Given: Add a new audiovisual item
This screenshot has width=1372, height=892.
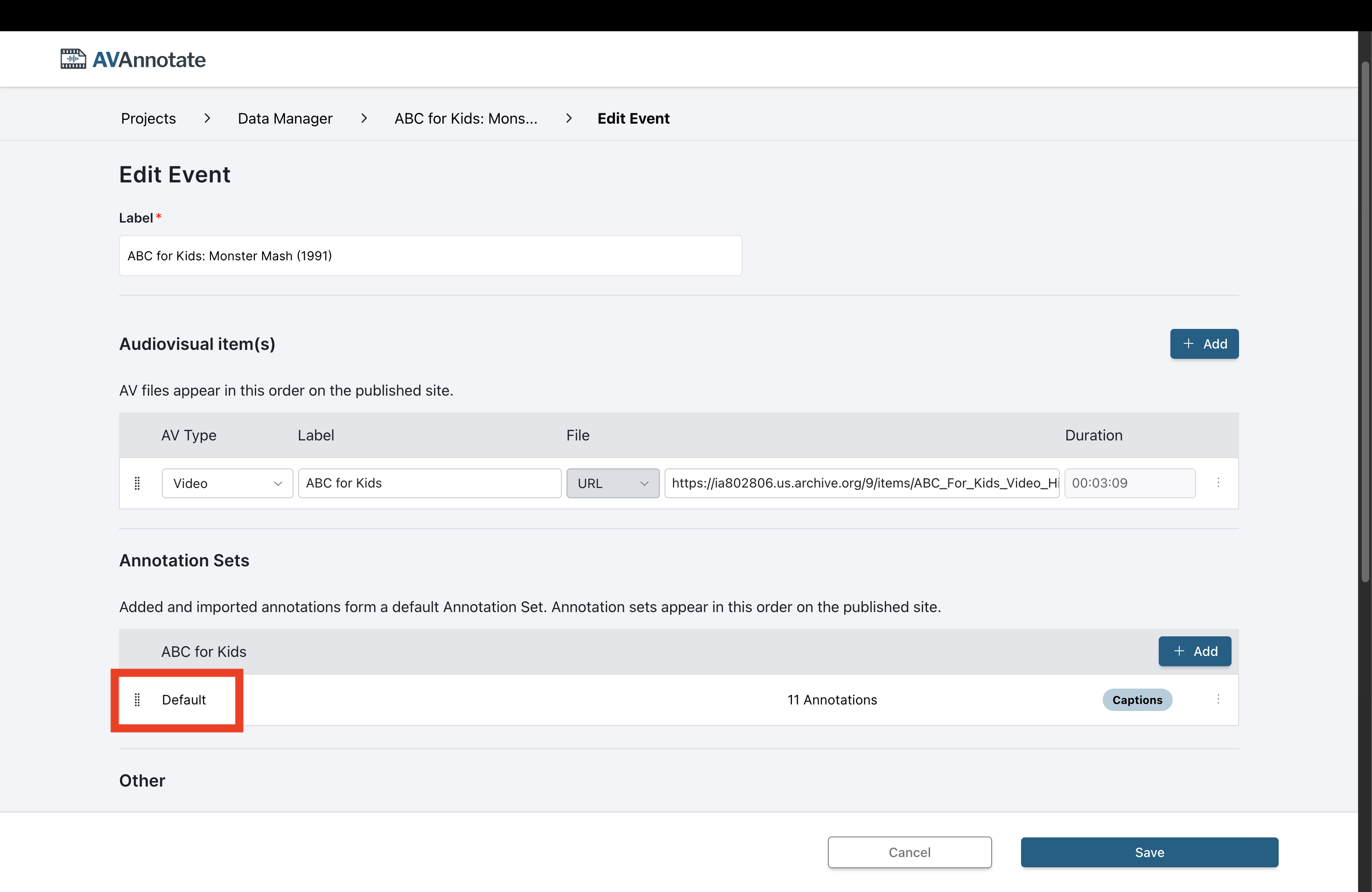Looking at the screenshot, I should pyautogui.click(x=1204, y=344).
